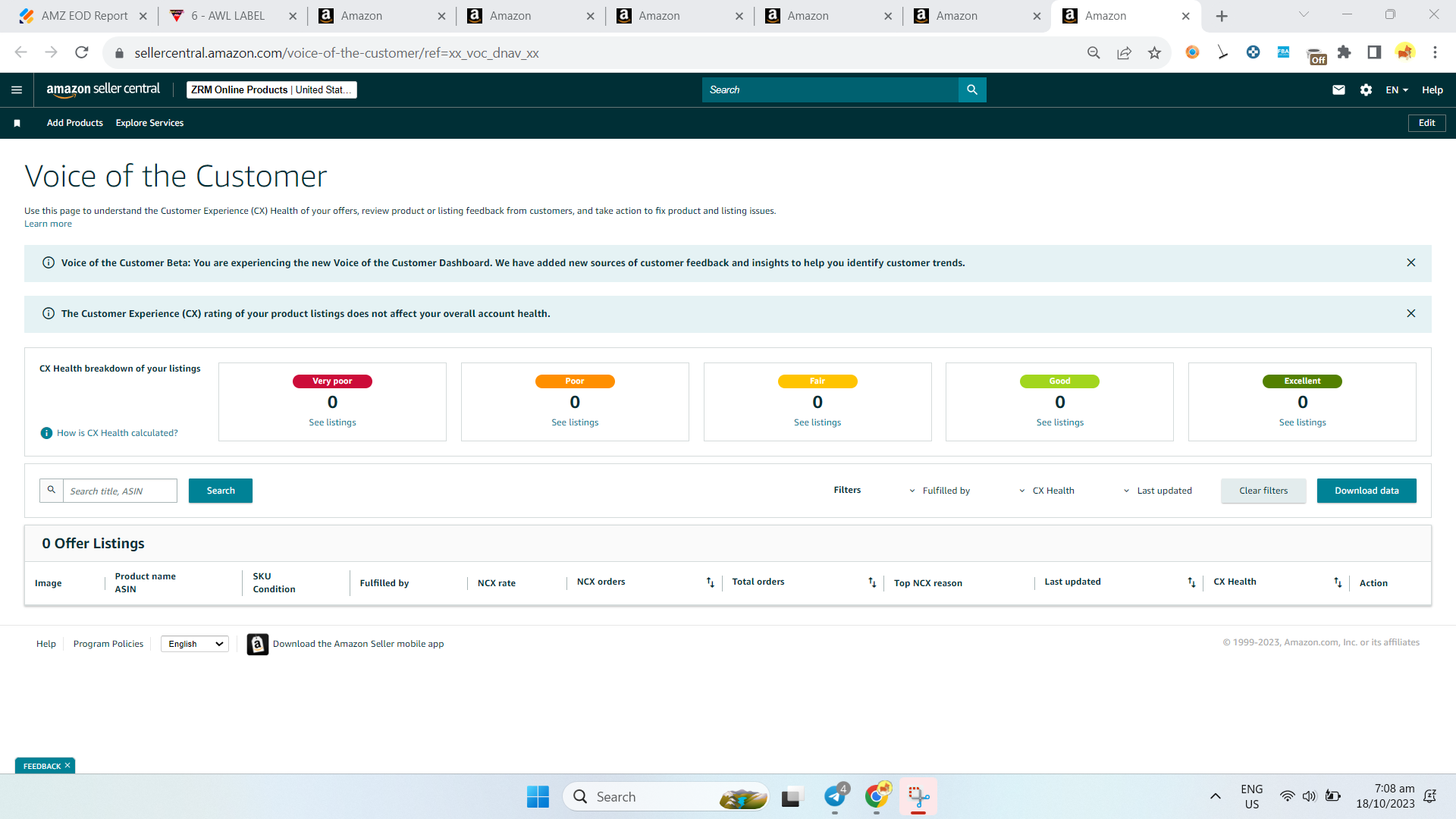See listings under Poor
The width and height of the screenshot is (1456, 819).
[x=575, y=422]
